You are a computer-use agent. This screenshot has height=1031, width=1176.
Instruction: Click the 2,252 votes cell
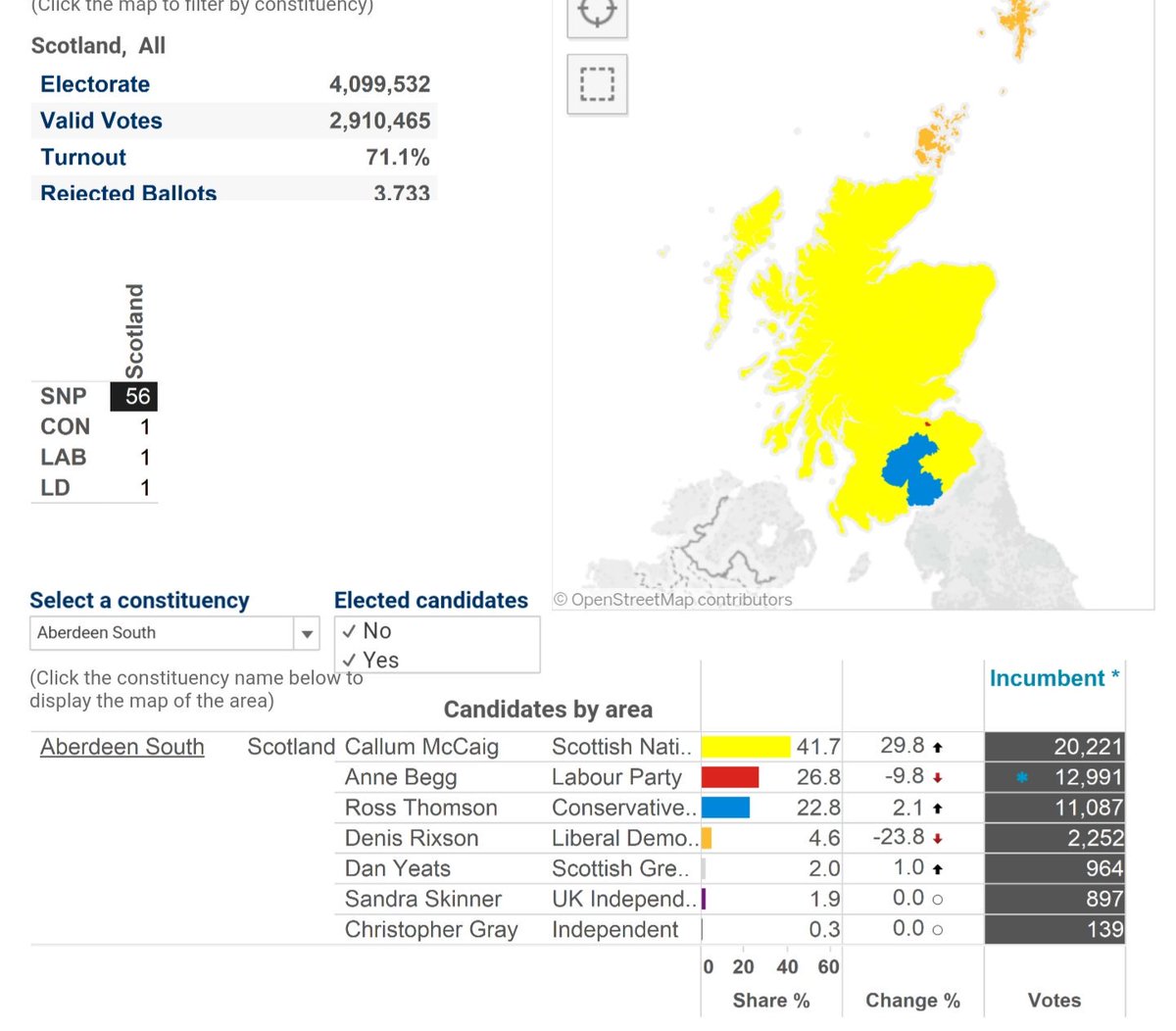1054,838
